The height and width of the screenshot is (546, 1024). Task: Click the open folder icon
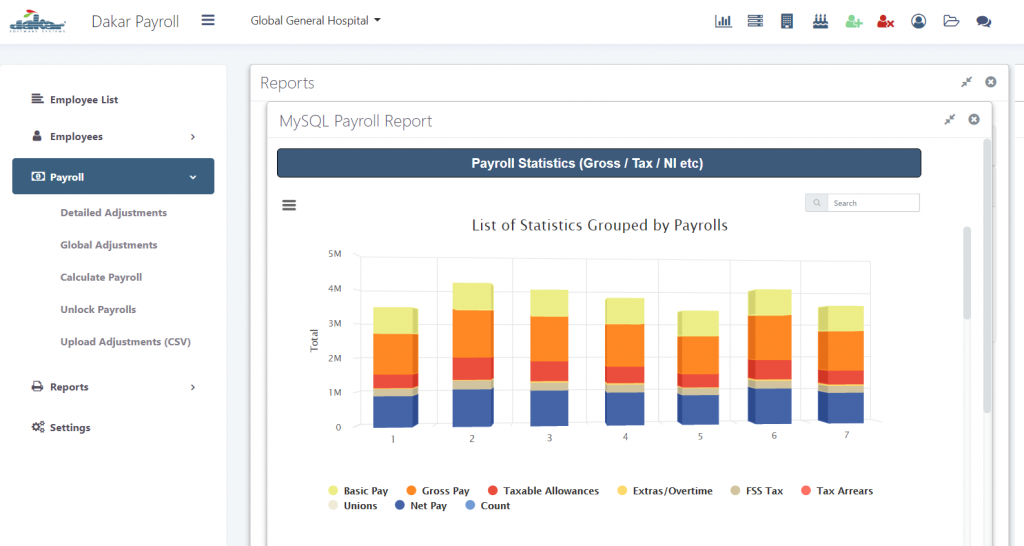(x=951, y=21)
